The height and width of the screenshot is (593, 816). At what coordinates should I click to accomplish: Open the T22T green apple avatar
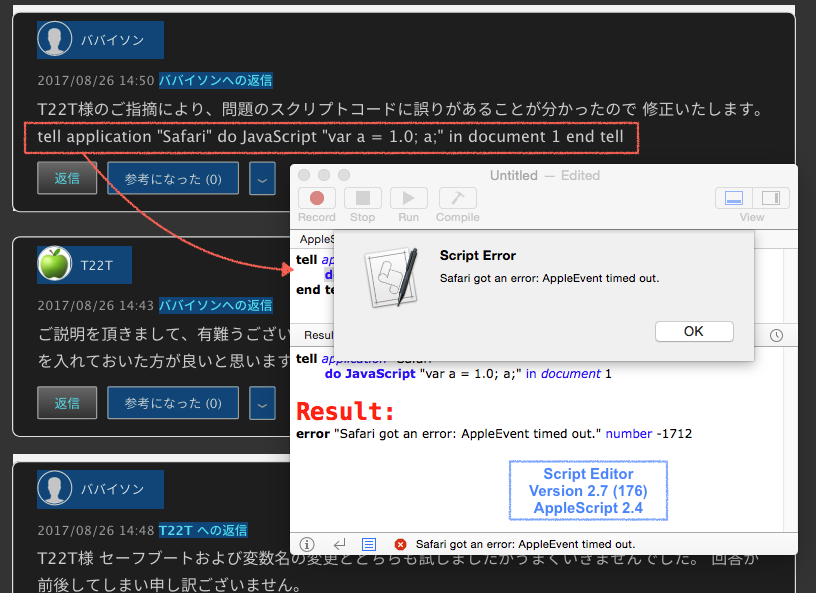coord(55,264)
